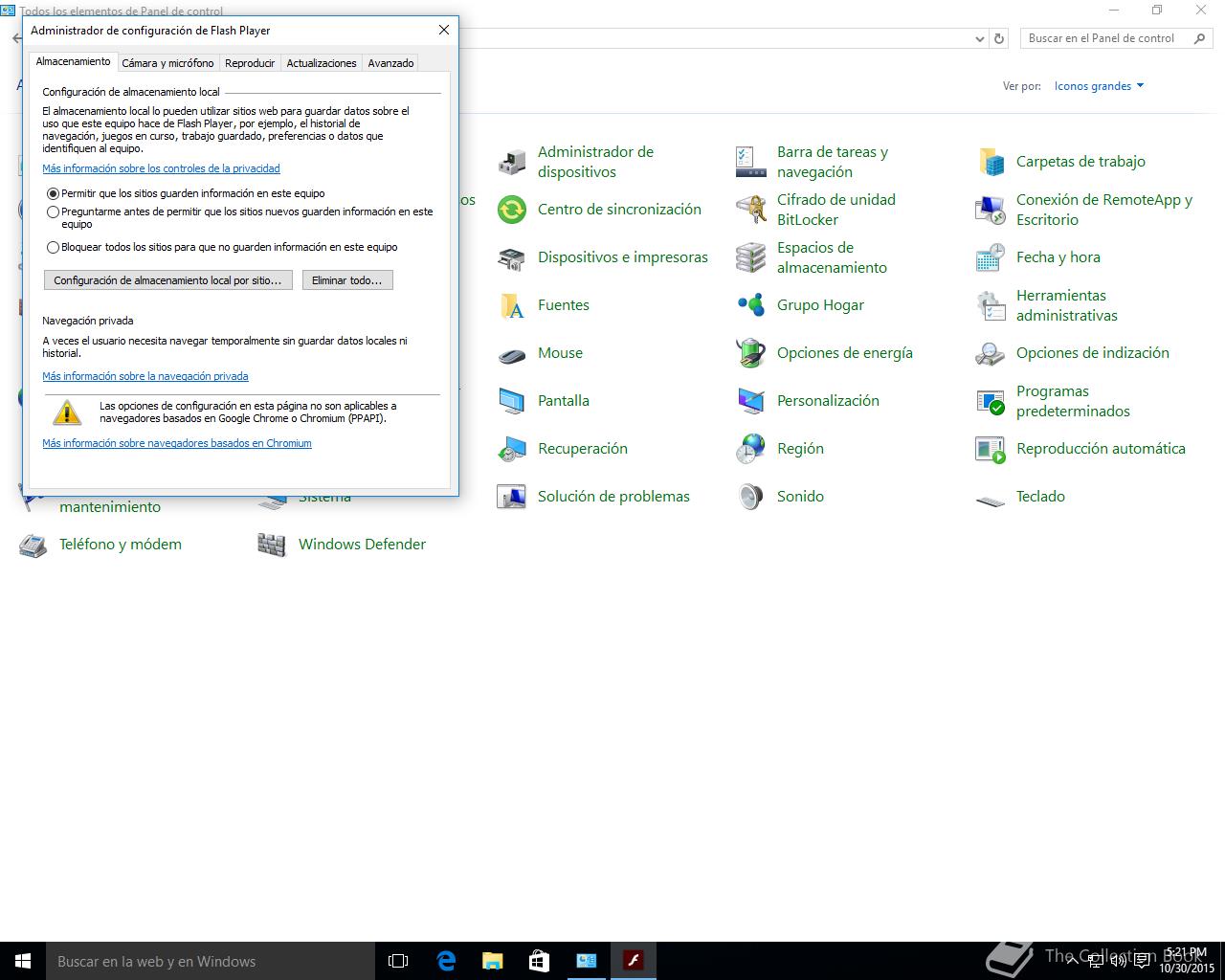Open the Opciones de indización icon
The height and width of the screenshot is (980, 1225).
coord(991,353)
